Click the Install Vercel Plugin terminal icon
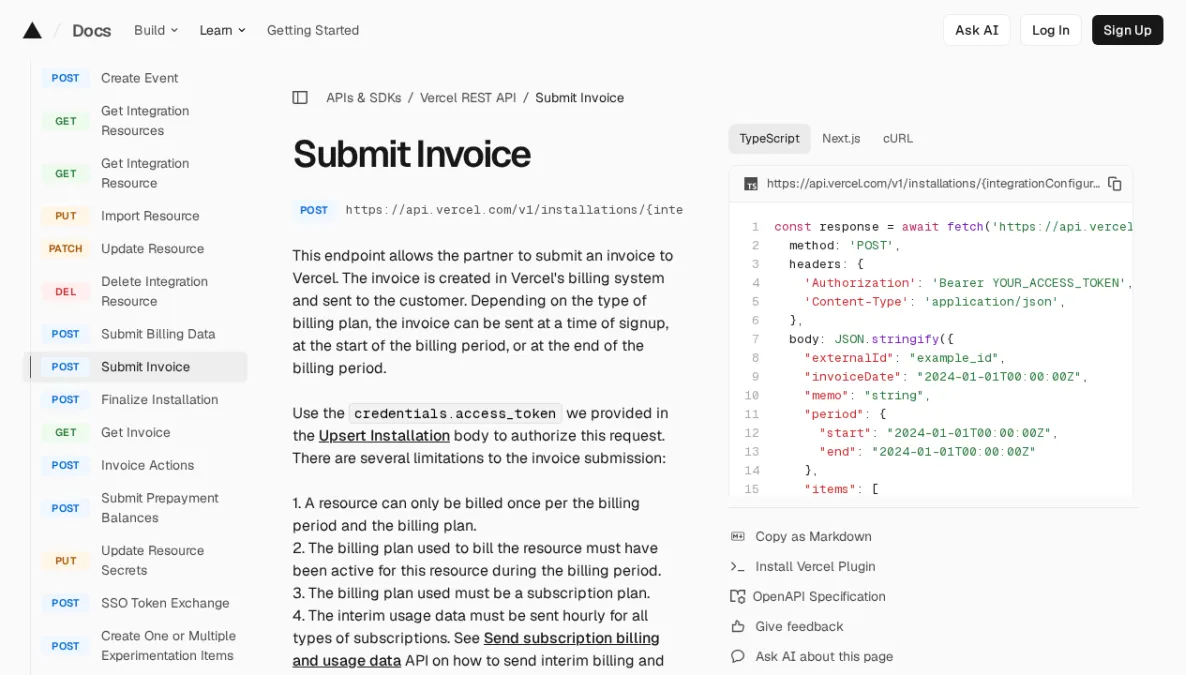Viewport: 1200px width, 675px height. click(x=738, y=566)
